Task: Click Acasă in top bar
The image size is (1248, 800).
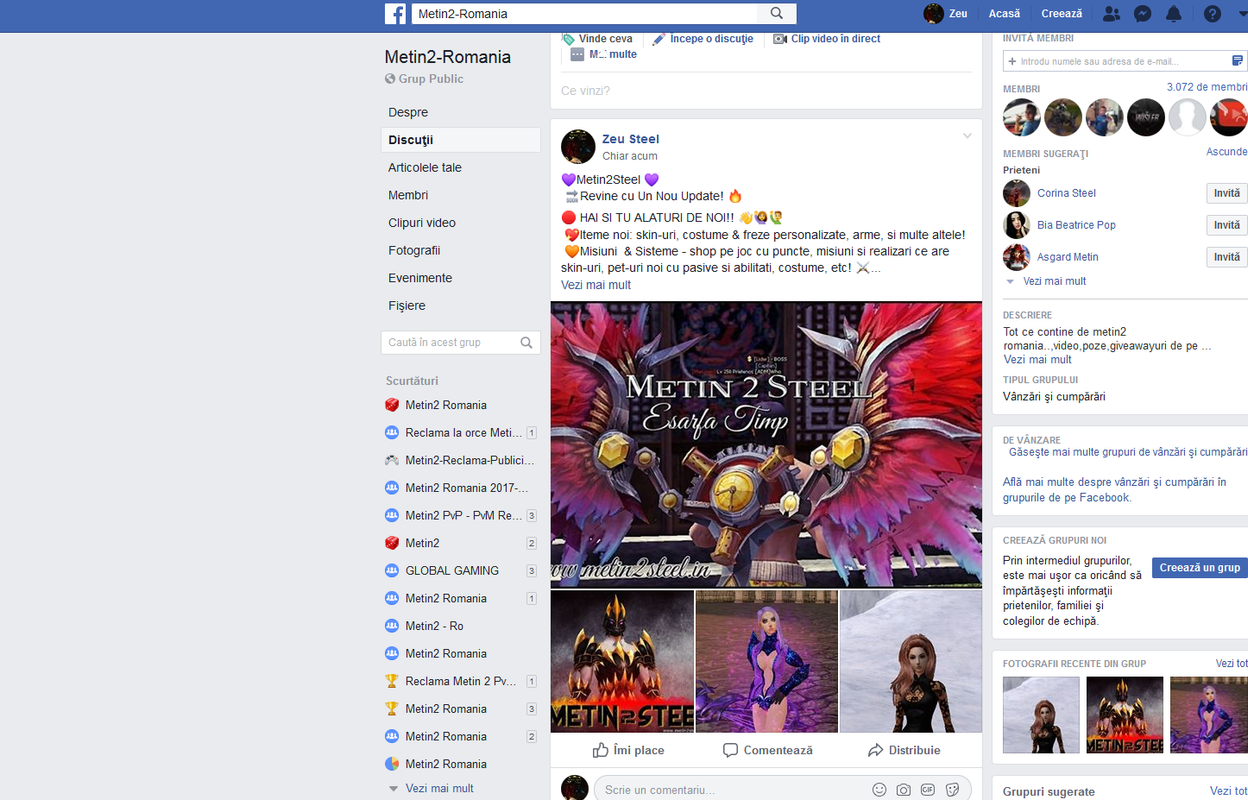Action: point(1004,14)
